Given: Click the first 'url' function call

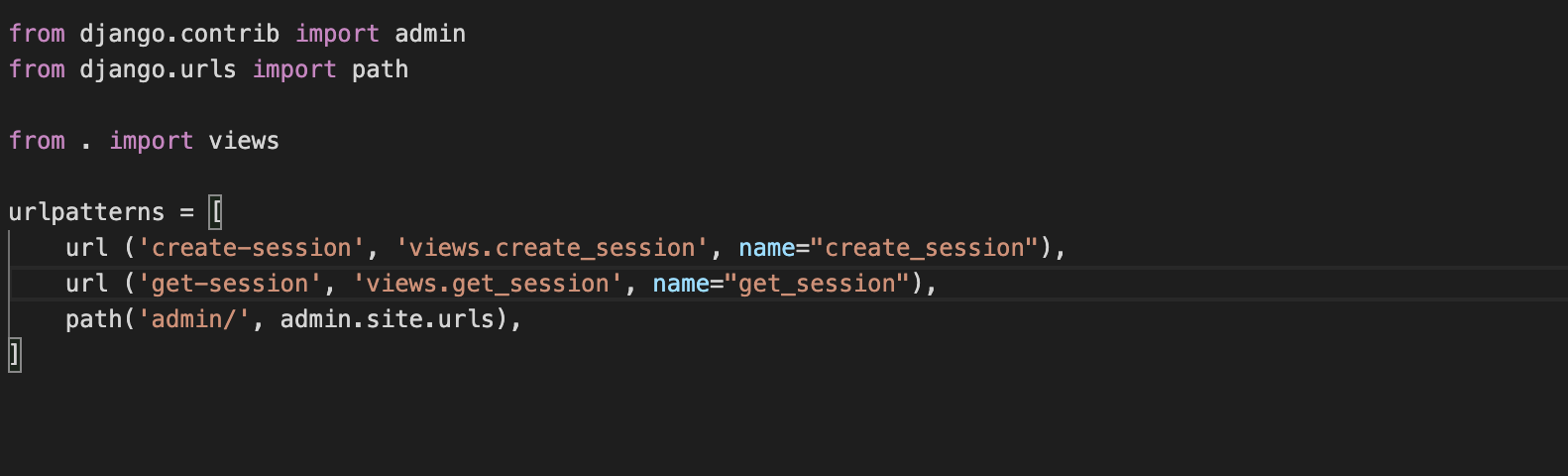Looking at the screenshot, I should [x=86, y=248].
